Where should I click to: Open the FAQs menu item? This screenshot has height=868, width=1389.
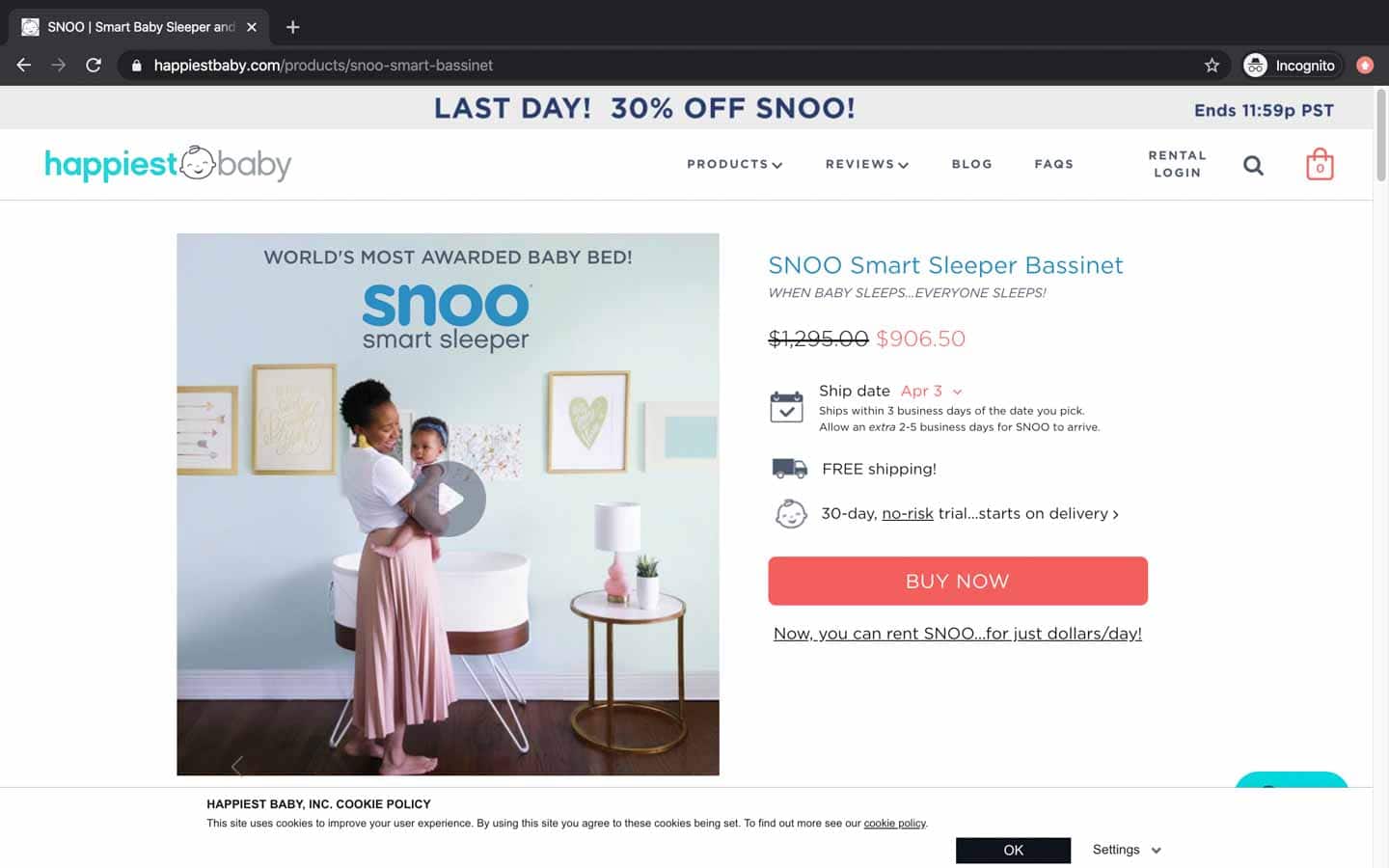1053,164
